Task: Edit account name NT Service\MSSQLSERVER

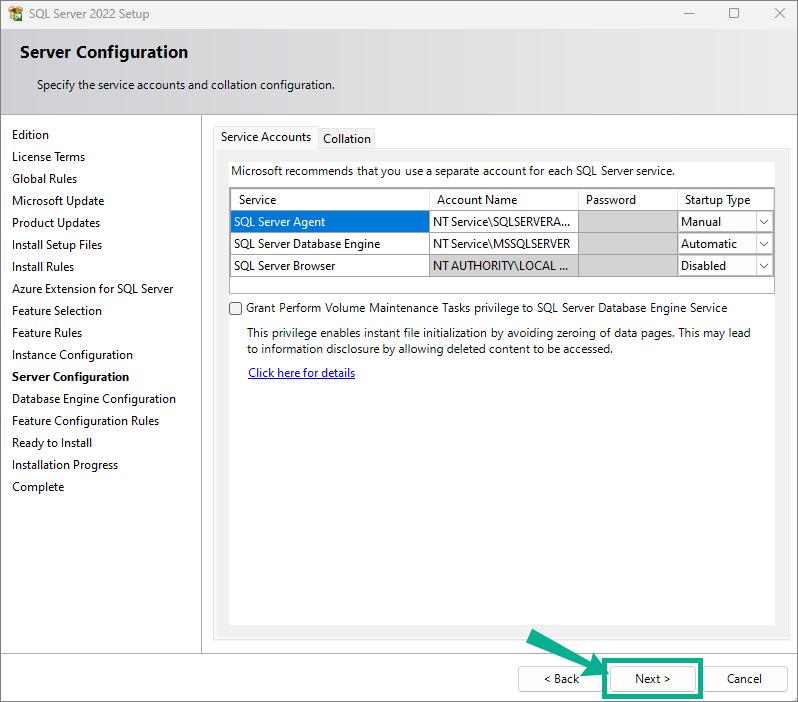Action: click(x=504, y=244)
